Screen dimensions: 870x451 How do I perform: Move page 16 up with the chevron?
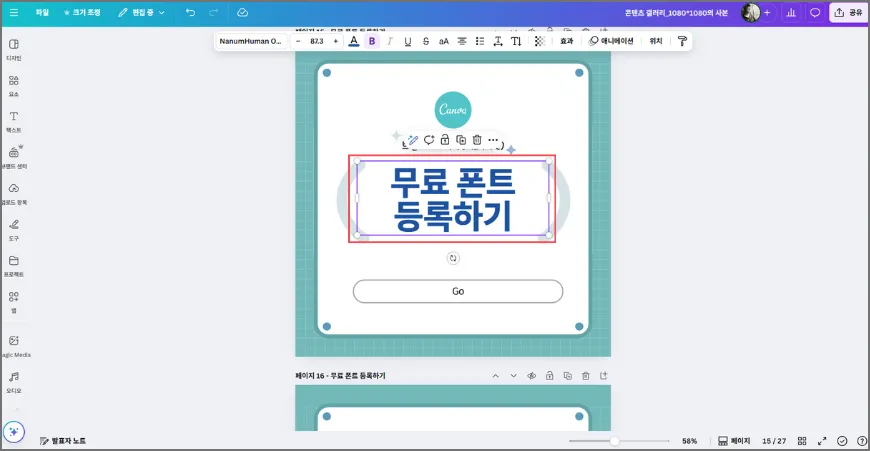pos(495,376)
